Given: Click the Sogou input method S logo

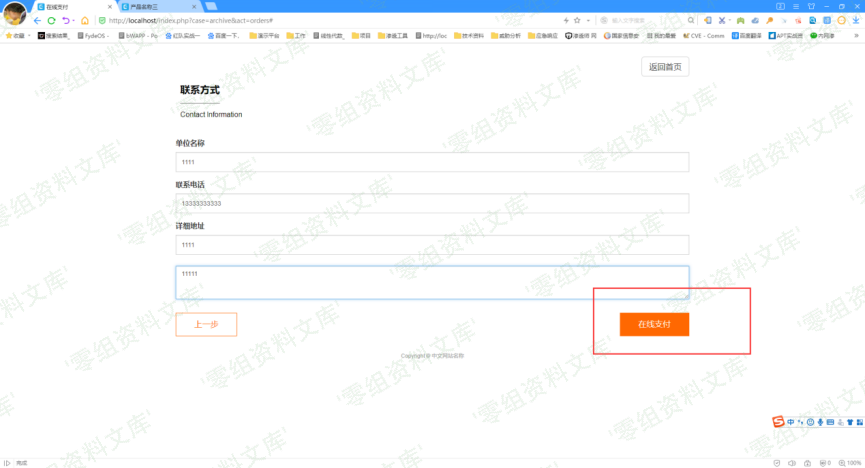Looking at the screenshot, I should pyautogui.click(x=778, y=422).
